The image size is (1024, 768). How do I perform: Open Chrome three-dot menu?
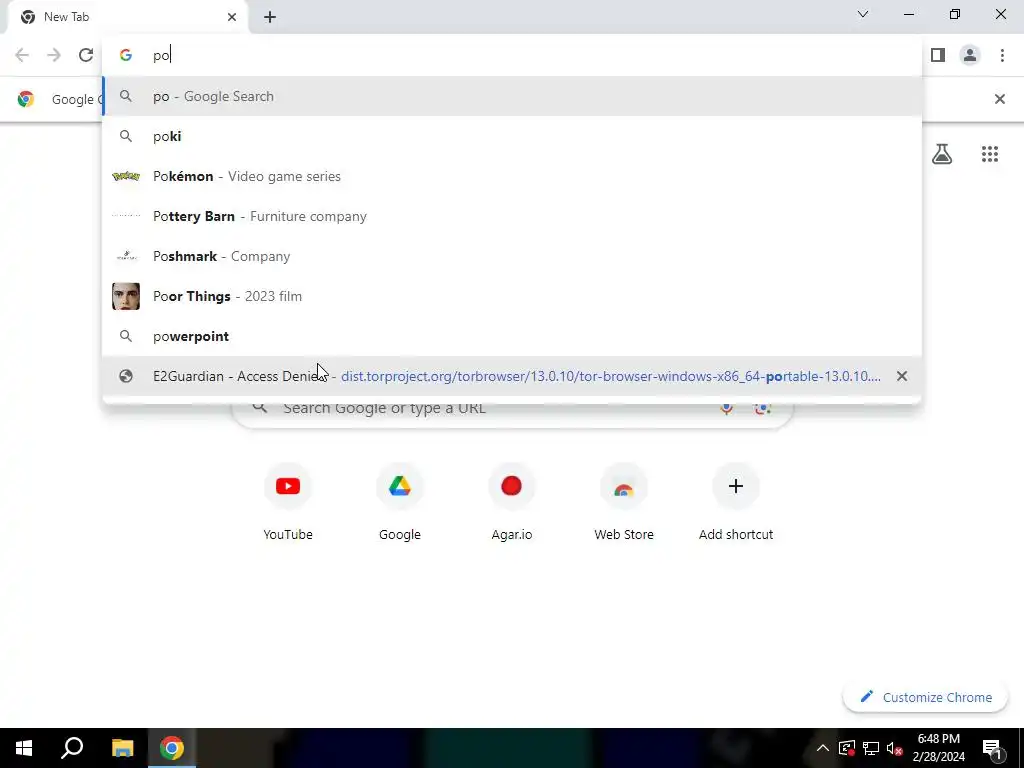click(x=1002, y=56)
